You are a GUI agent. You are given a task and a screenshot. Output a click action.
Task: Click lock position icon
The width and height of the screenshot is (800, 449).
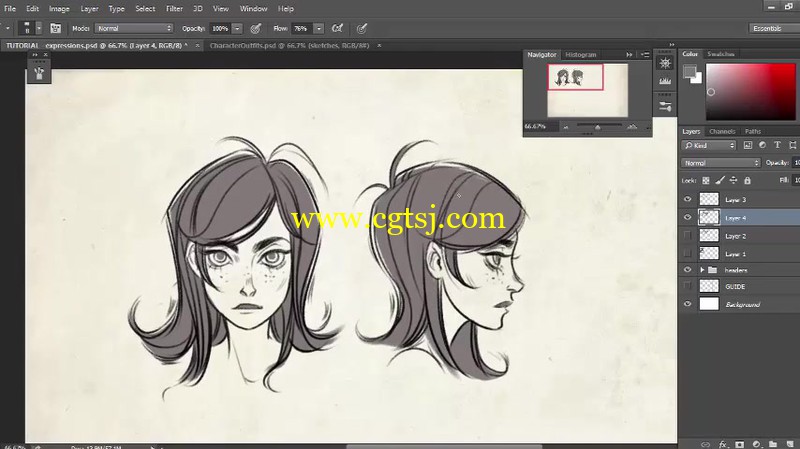point(733,180)
